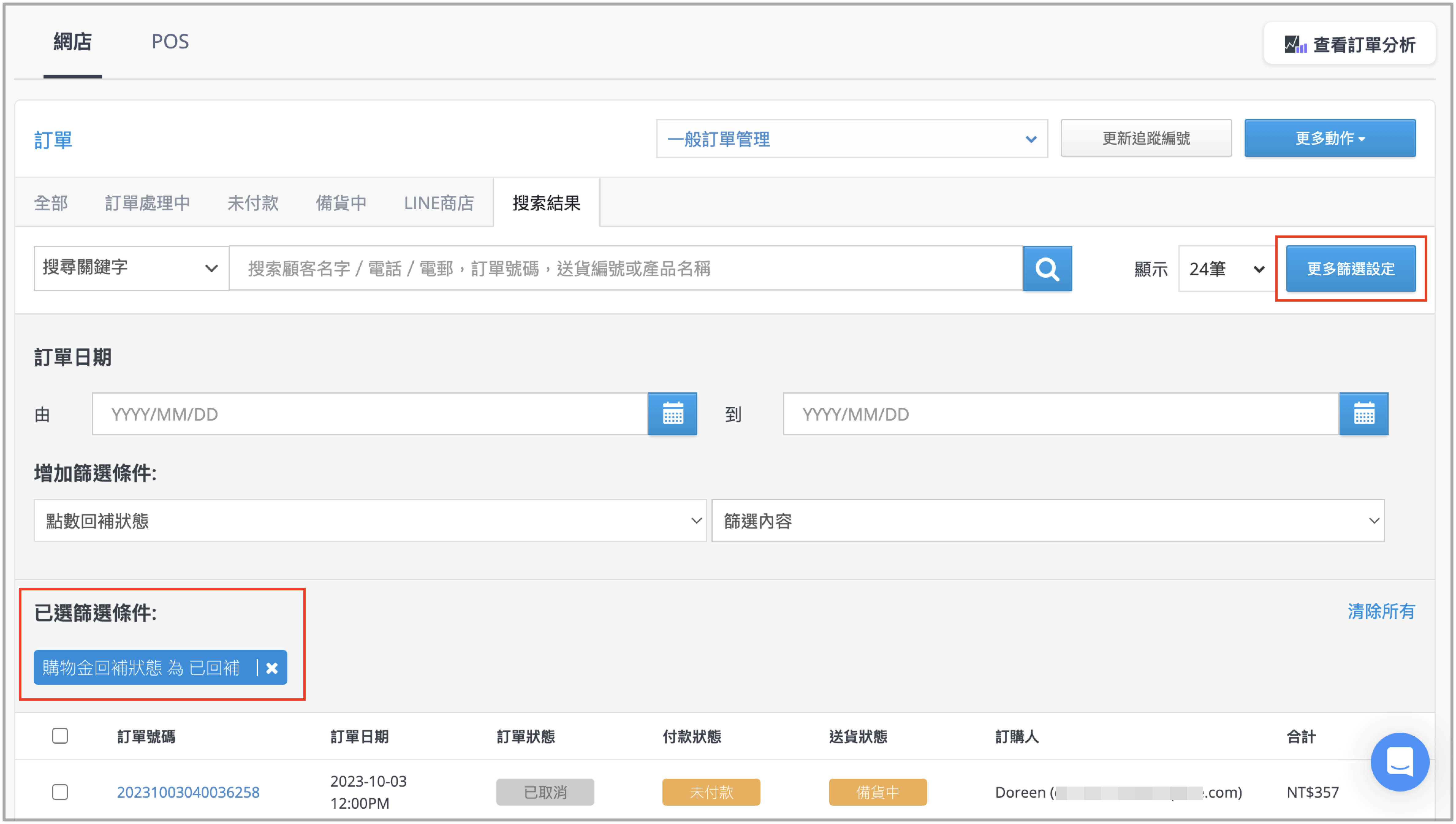Click the 訂單號碼 column header

[x=146, y=736]
